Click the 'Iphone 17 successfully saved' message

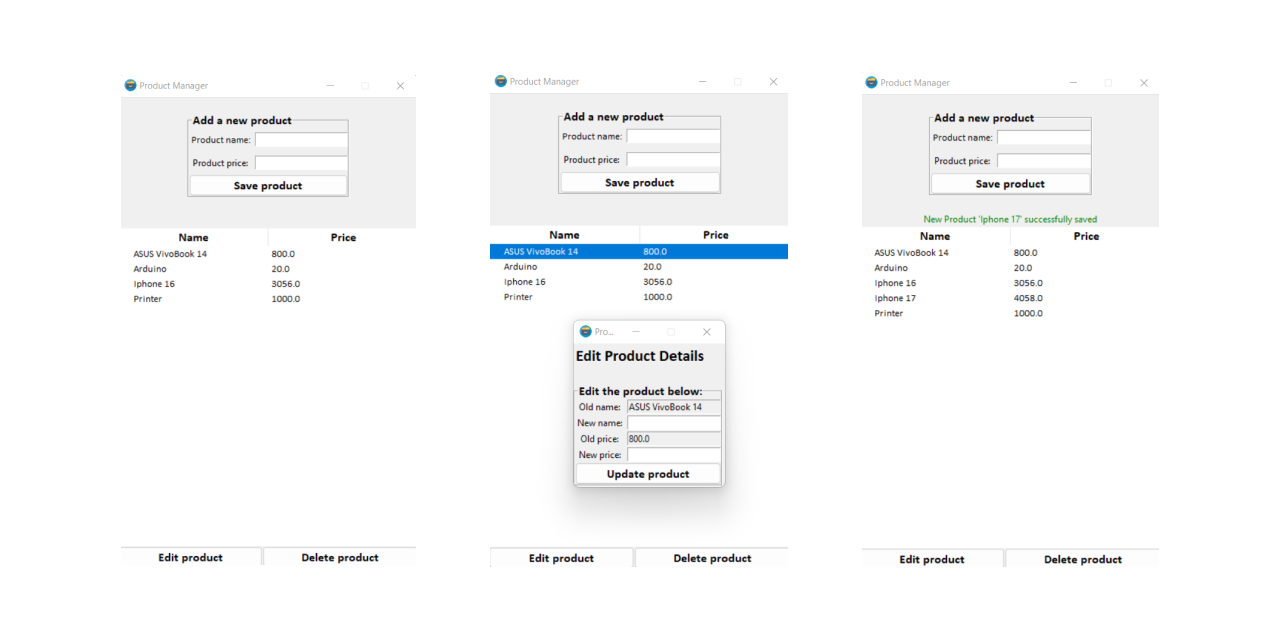[1010, 218]
